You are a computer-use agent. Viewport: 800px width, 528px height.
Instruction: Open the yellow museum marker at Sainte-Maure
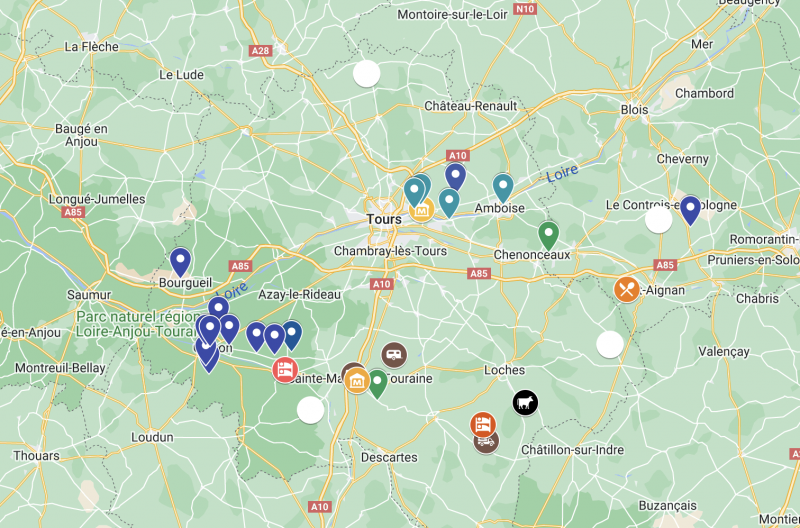[x=357, y=381]
